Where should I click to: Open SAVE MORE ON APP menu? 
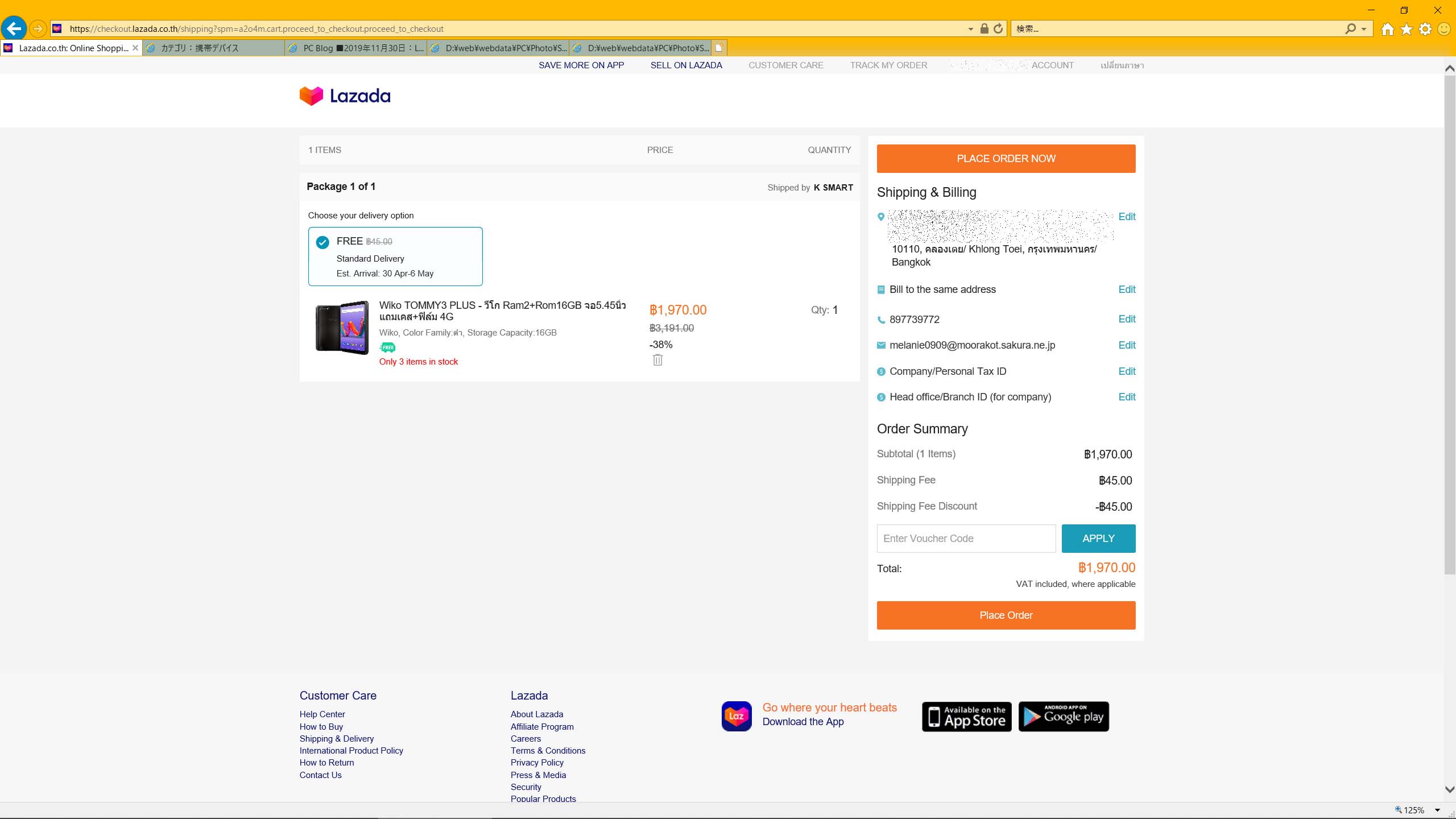point(581,65)
